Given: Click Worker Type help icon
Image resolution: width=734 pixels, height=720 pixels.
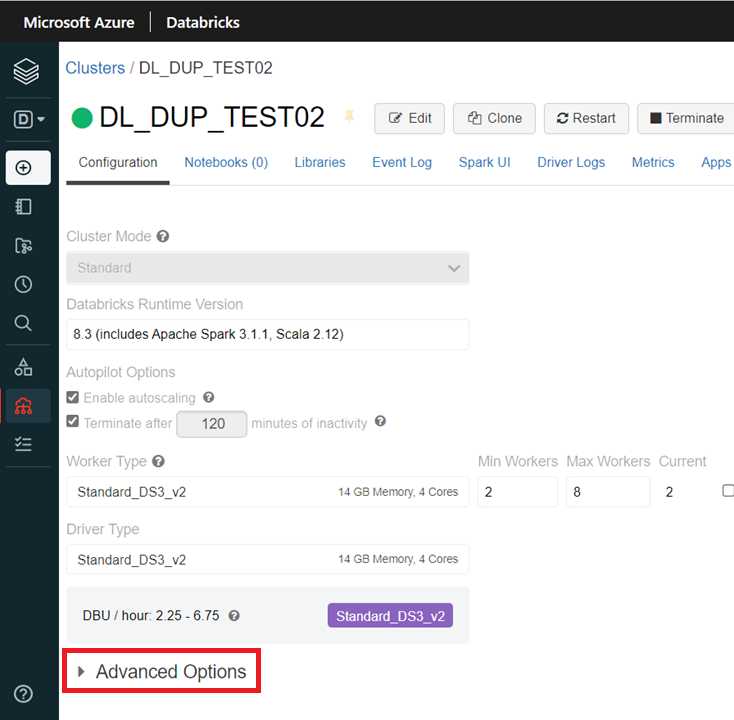Looking at the screenshot, I should (159, 462).
